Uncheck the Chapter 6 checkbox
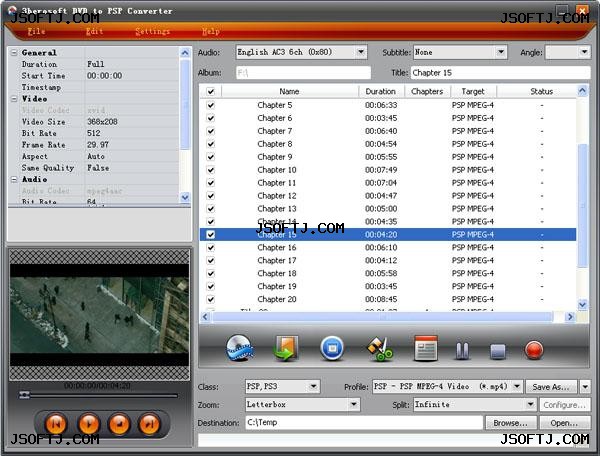 tap(210, 118)
